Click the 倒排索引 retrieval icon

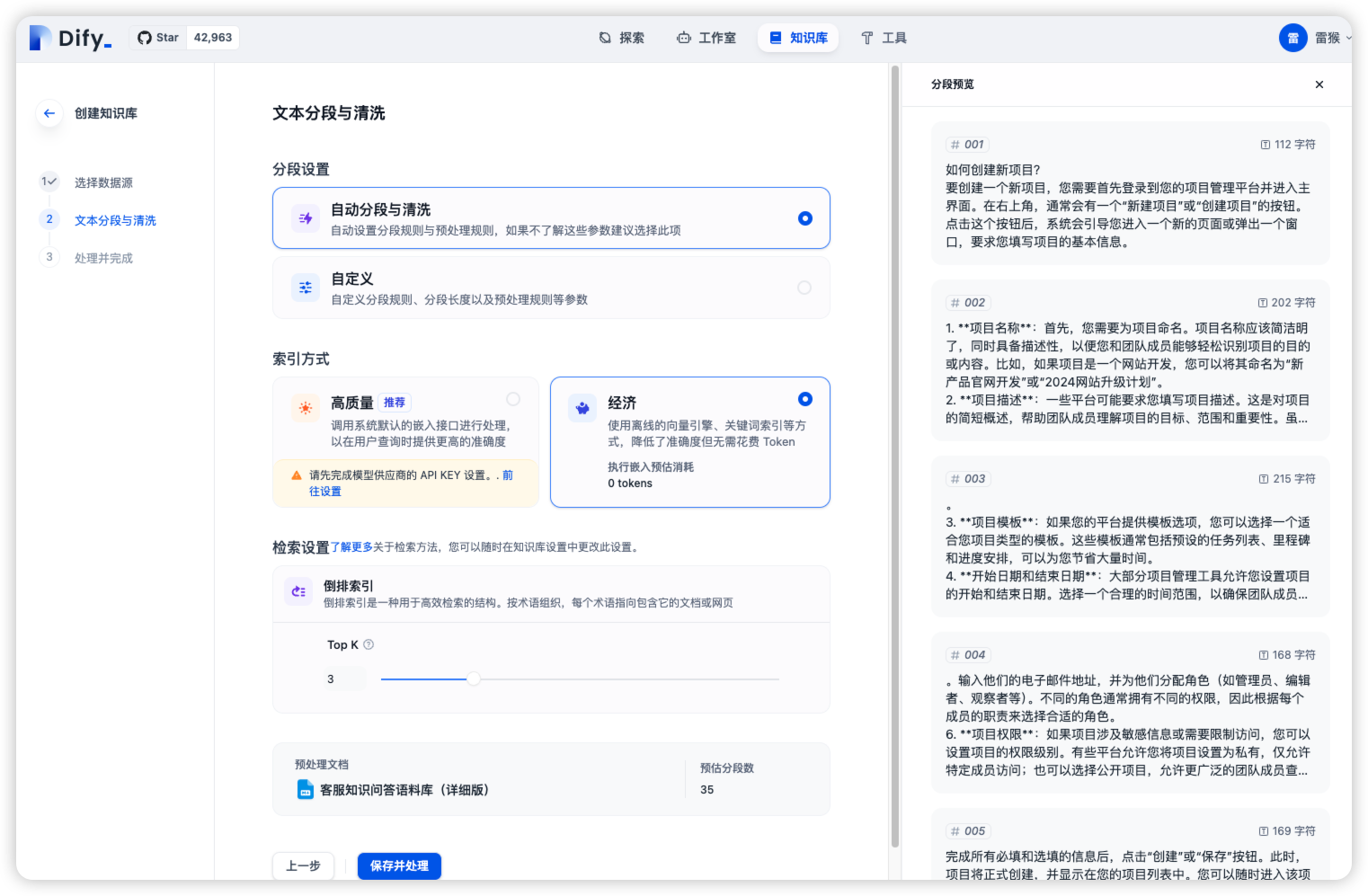pyautogui.click(x=298, y=591)
